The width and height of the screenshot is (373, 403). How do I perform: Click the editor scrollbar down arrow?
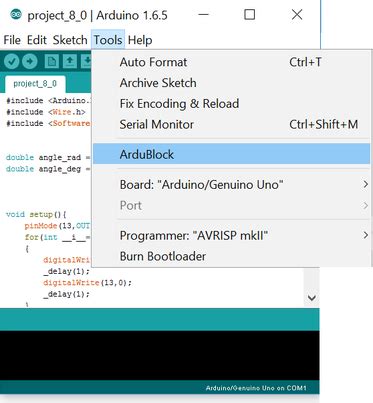click(x=312, y=297)
